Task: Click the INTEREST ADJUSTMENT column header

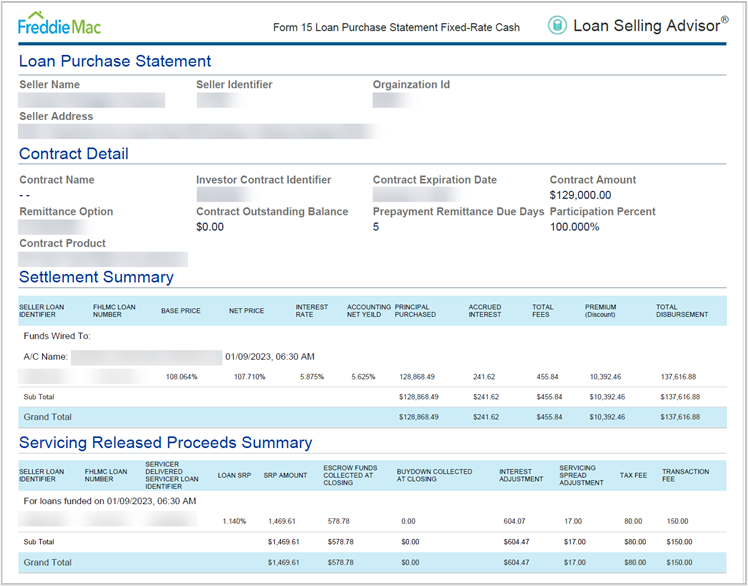Action: click(x=521, y=475)
